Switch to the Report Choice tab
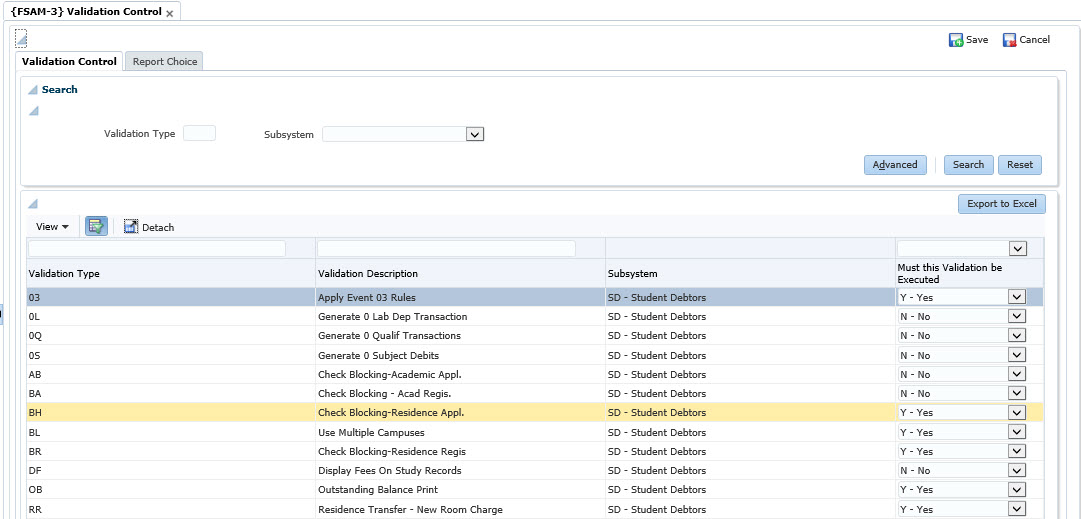 pyautogui.click(x=166, y=62)
